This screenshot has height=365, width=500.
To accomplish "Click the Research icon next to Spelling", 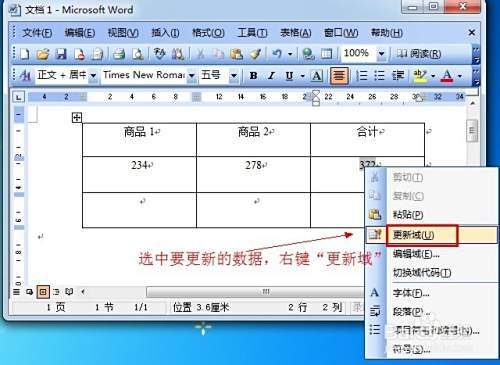I will coord(178,54).
